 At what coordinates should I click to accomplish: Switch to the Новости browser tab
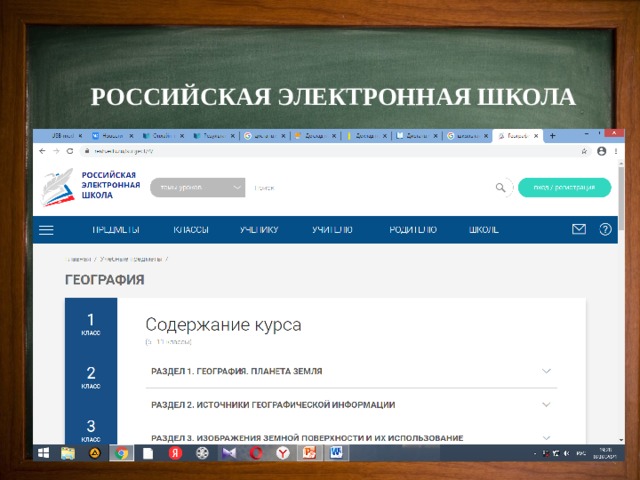click(x=112, y=136)
